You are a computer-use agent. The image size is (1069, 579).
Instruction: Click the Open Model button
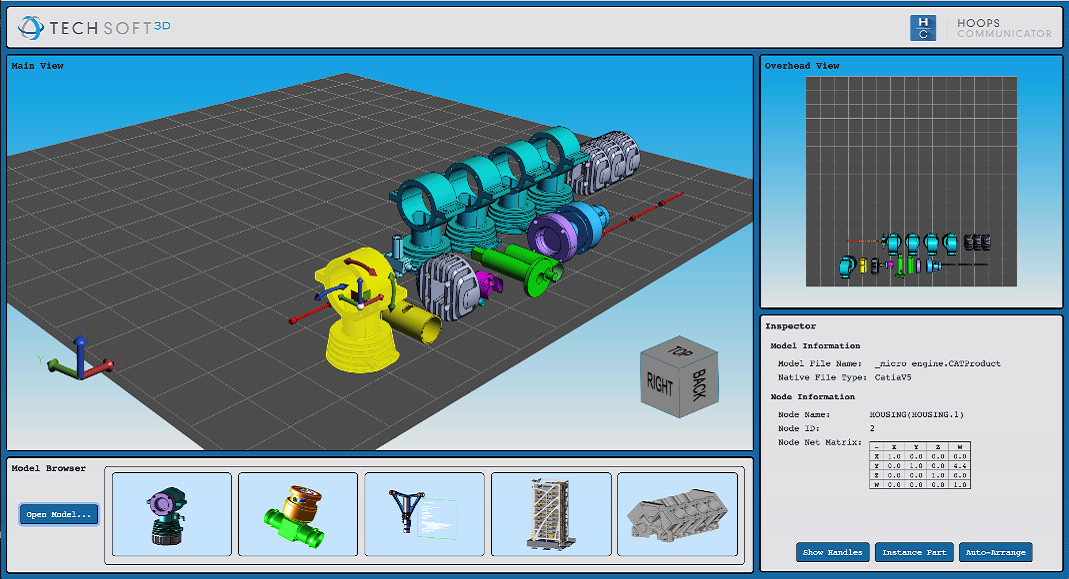[x=58, y=514]
